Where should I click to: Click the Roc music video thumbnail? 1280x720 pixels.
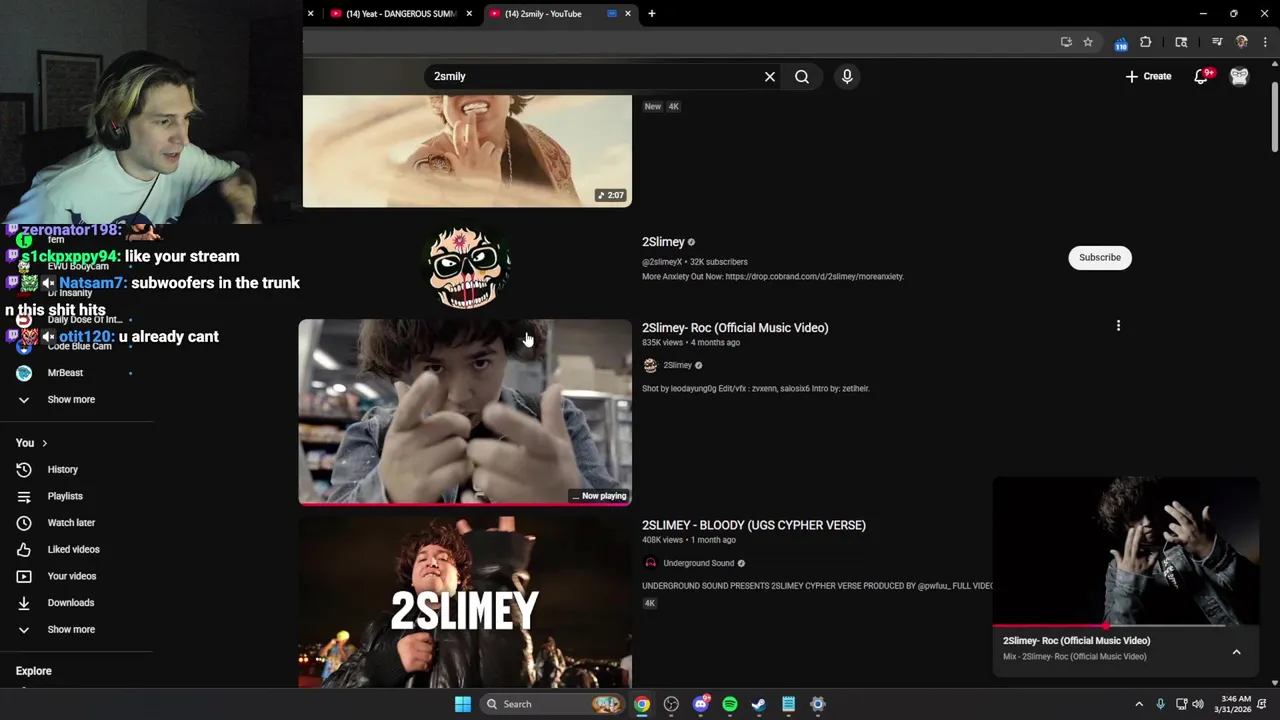[465, 412]
